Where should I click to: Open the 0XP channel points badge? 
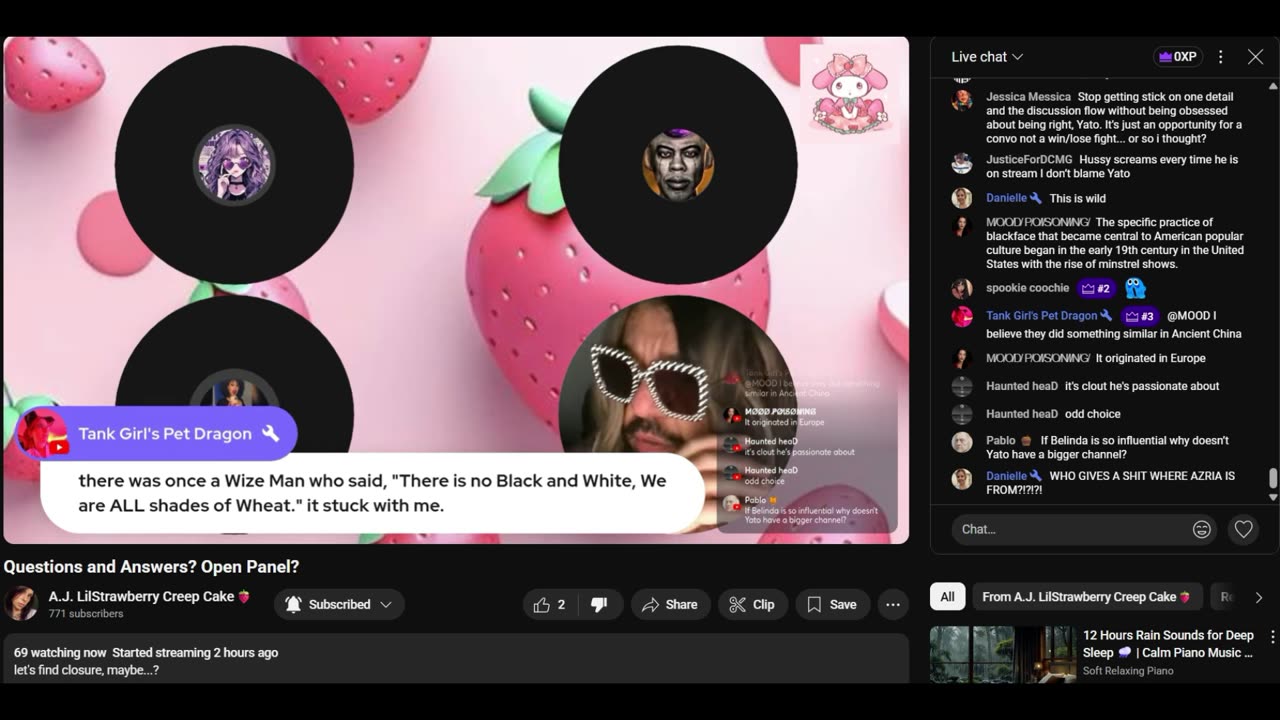coord(1177,57)
